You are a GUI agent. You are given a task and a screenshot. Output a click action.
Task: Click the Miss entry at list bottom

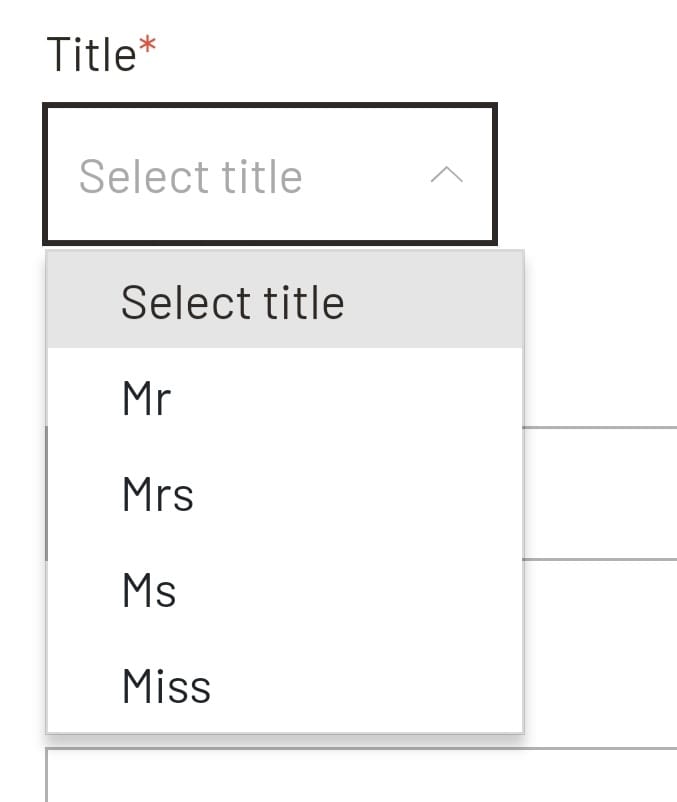[x=166, y=686]
